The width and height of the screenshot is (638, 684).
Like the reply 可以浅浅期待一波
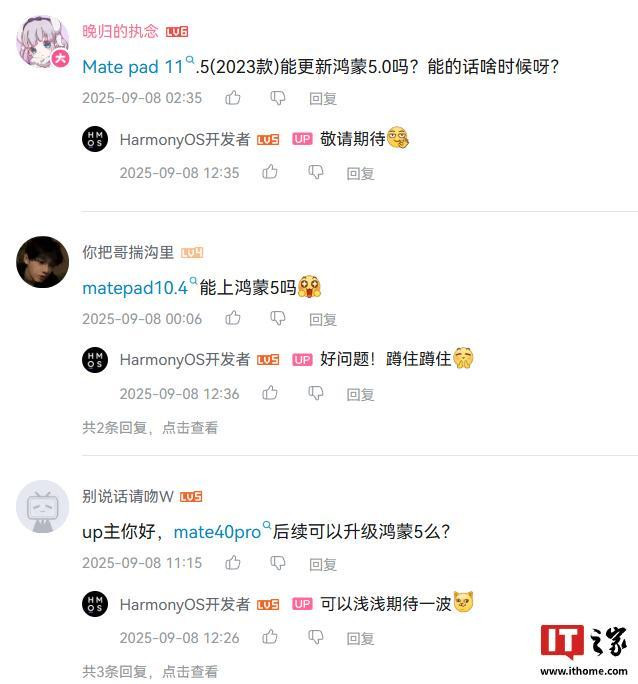tap(270, 637)
